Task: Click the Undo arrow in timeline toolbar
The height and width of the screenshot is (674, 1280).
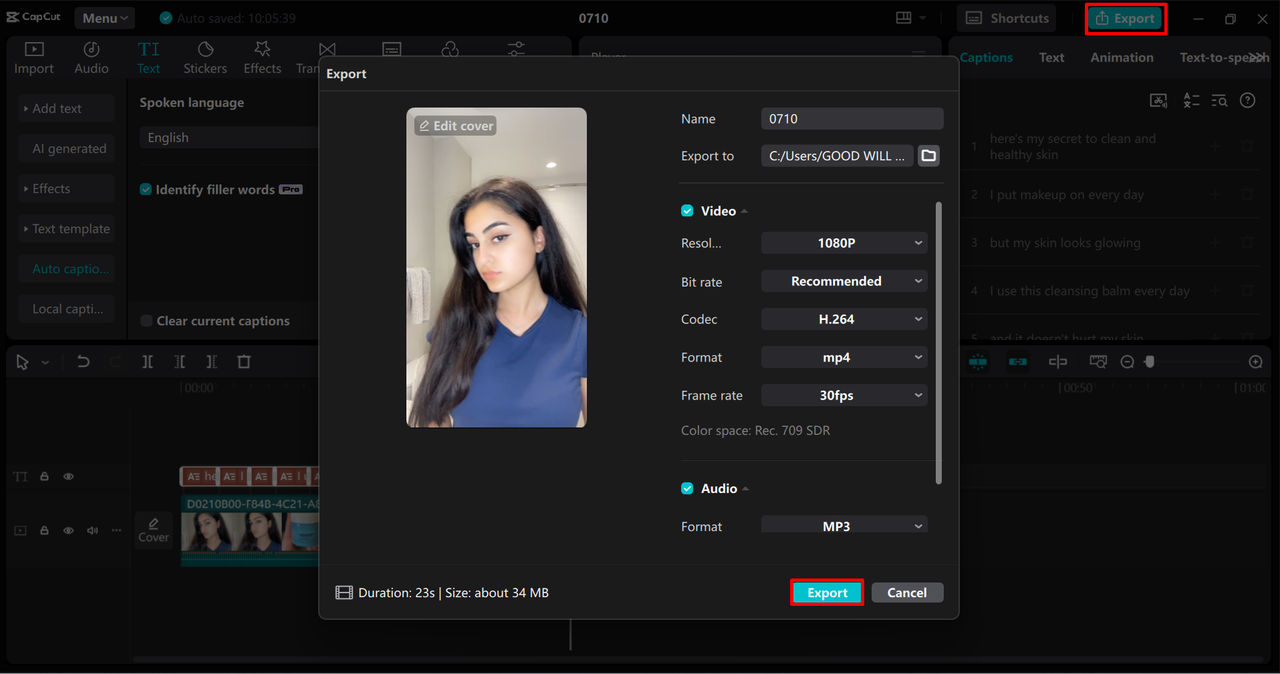Action: tap(83, 362)
